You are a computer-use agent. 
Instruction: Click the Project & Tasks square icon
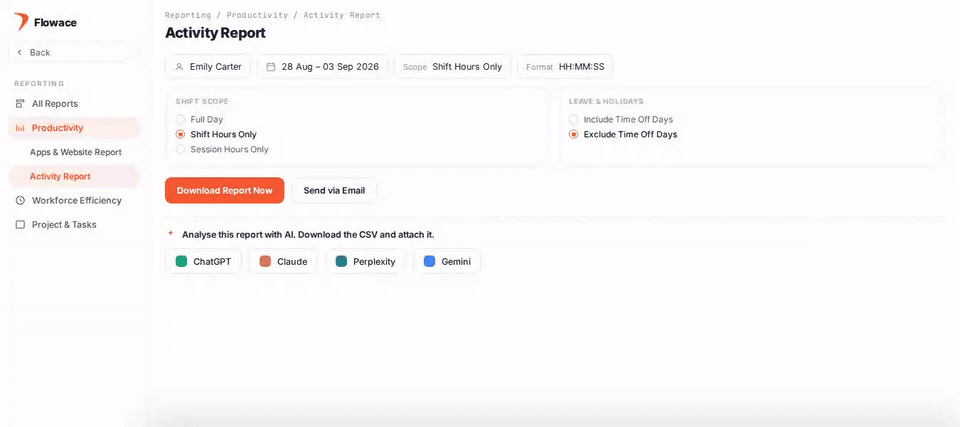coord(20,225)
